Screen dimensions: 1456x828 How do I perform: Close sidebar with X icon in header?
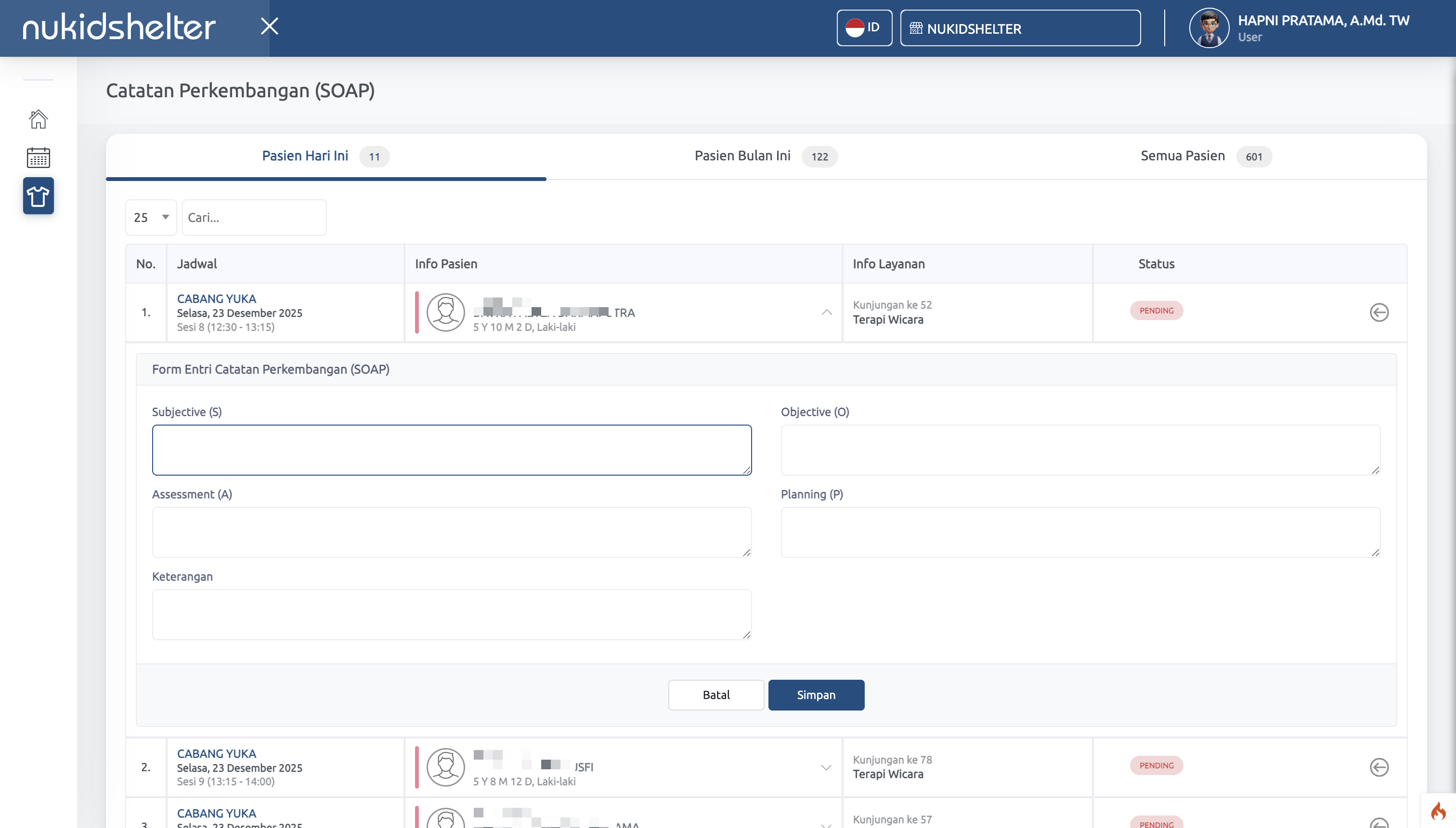[269, 26]
